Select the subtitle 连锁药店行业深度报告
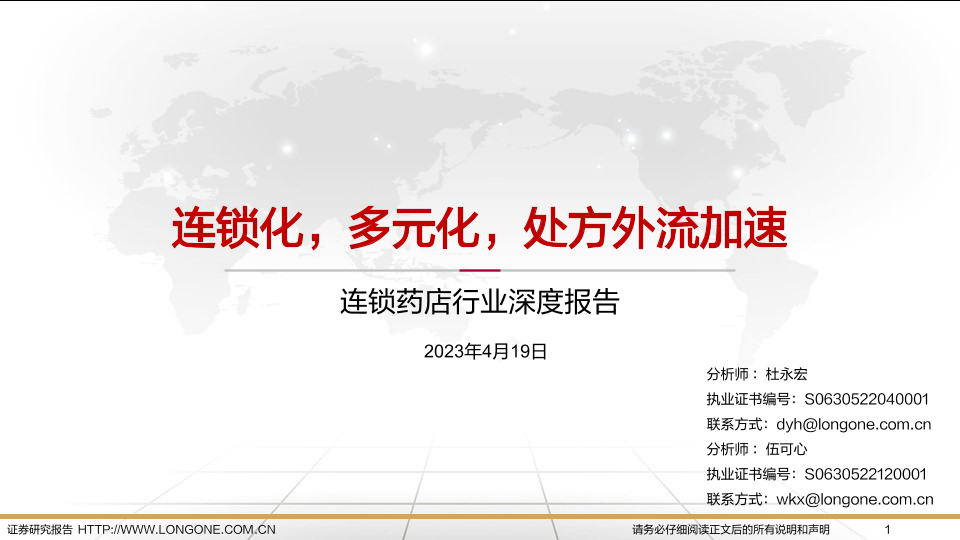 (479, 301)
